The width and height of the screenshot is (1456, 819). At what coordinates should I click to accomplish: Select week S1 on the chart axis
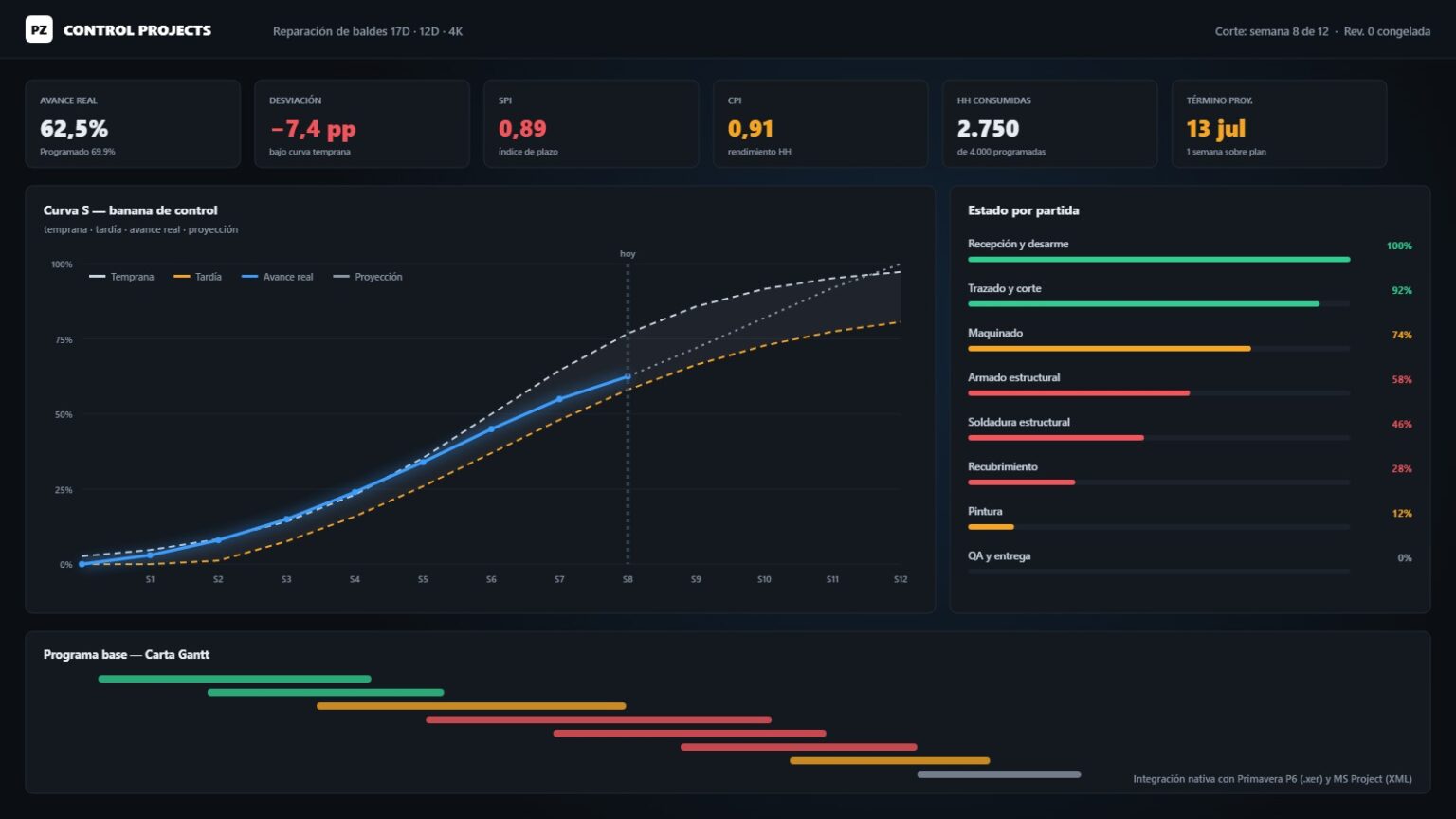point(150,579)
